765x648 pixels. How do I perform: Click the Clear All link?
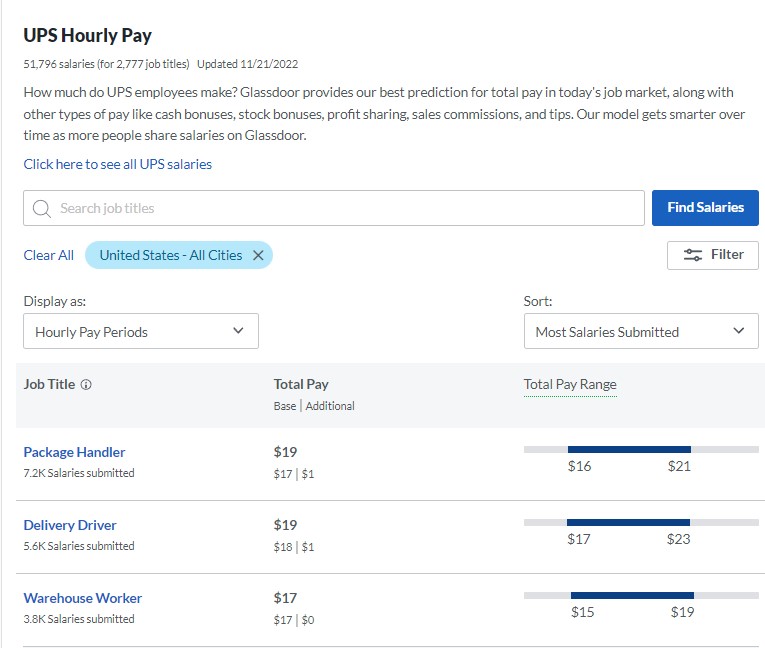(48, 255)
